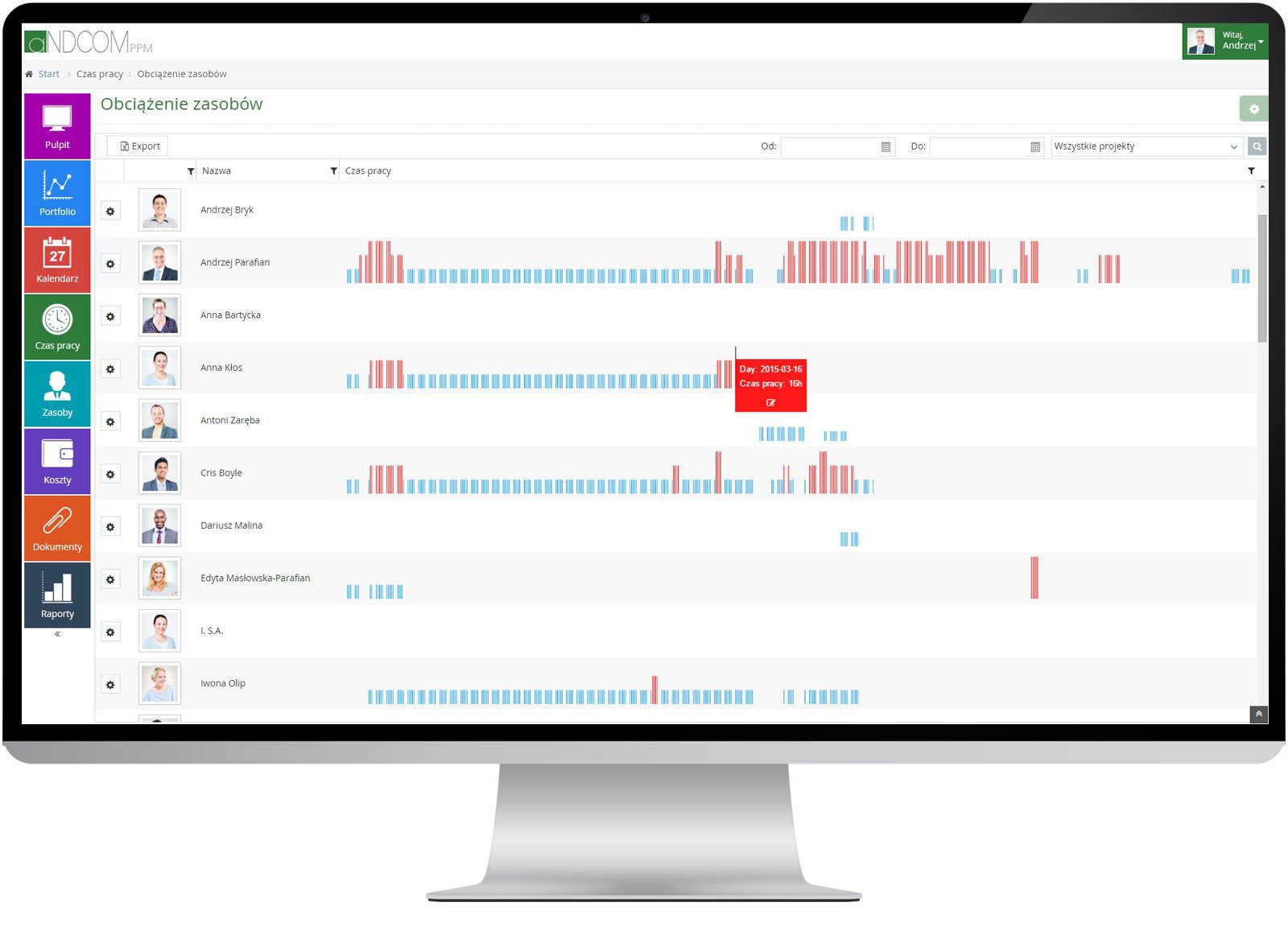Click the Od date input field

pos(829,146)
